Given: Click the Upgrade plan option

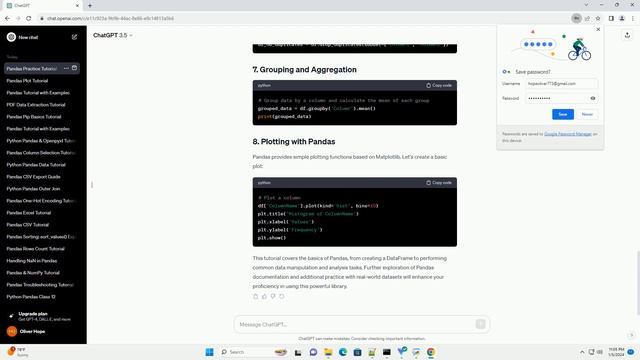Looking at the screenshot, I should [42, 316].
